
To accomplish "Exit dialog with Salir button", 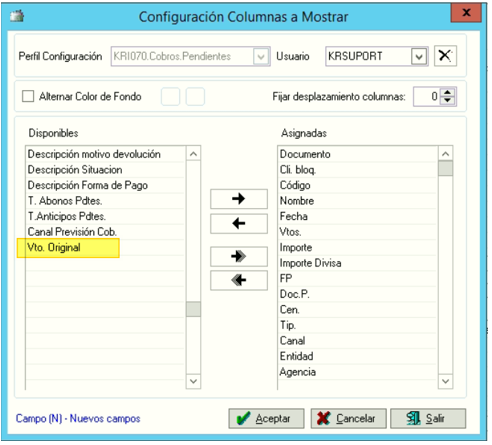I will click(x=428, y=418).
